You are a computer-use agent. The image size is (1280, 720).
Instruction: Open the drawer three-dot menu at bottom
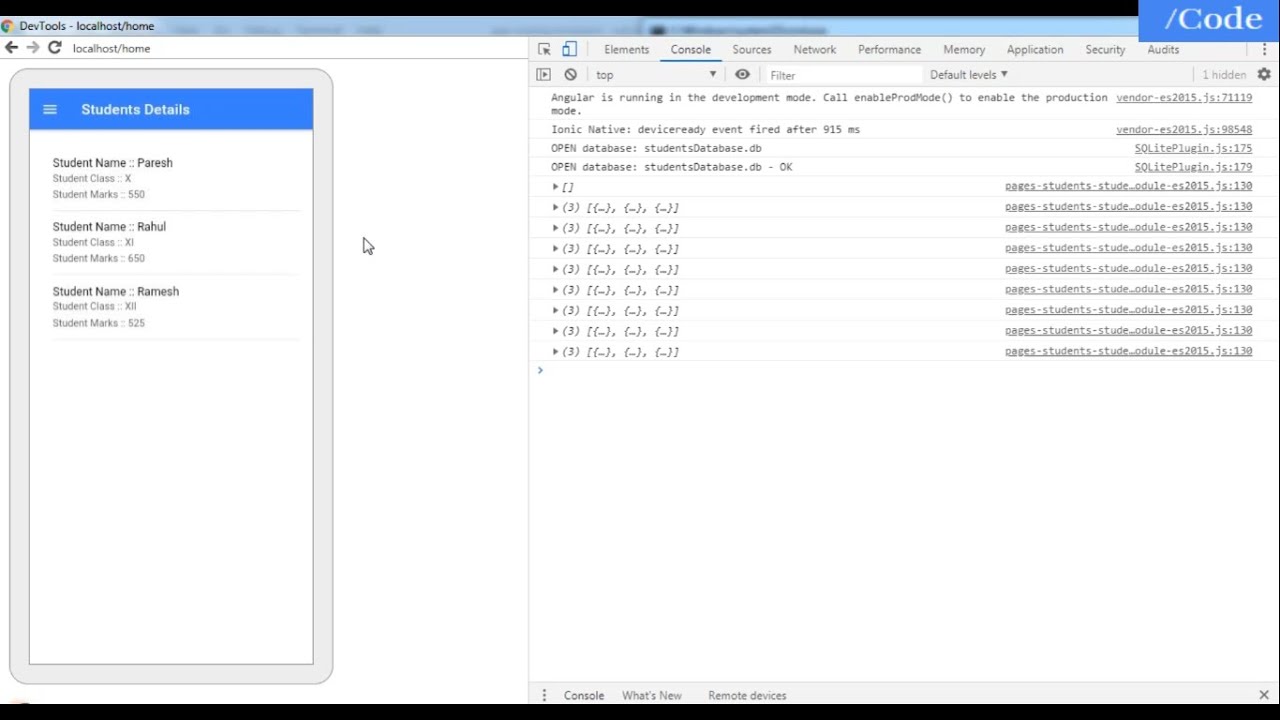click(x=544, y=695)
